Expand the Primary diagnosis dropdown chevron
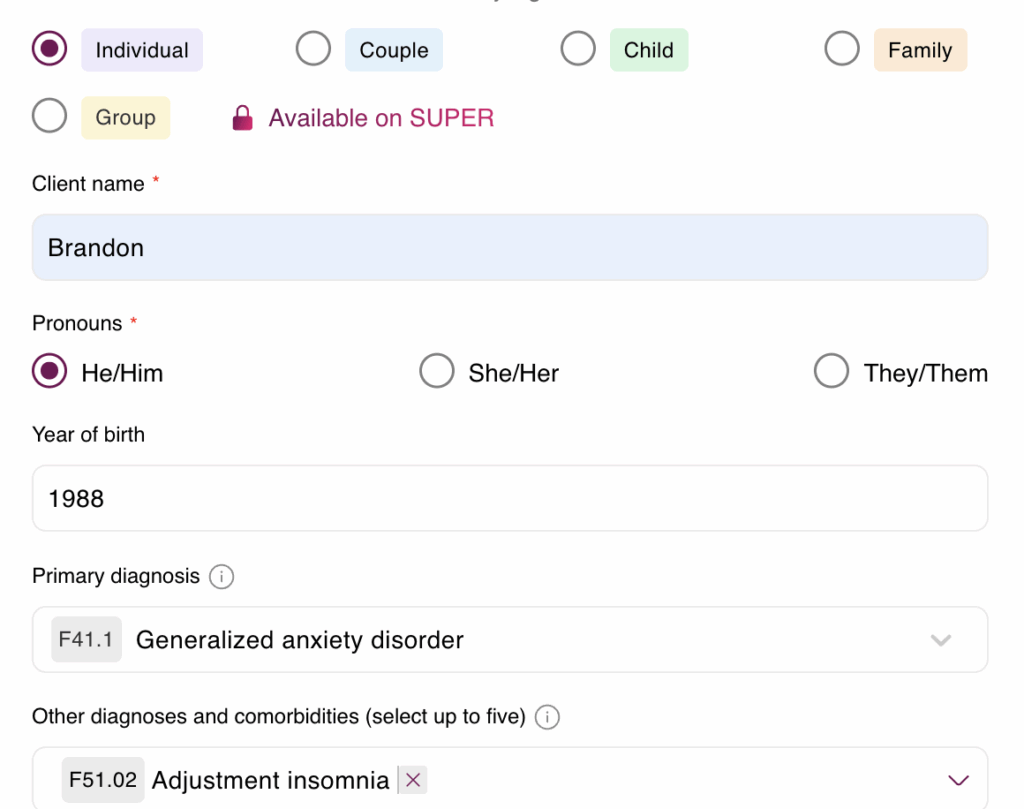Viewport: 1024px width, 809px height. click(940, 640)
